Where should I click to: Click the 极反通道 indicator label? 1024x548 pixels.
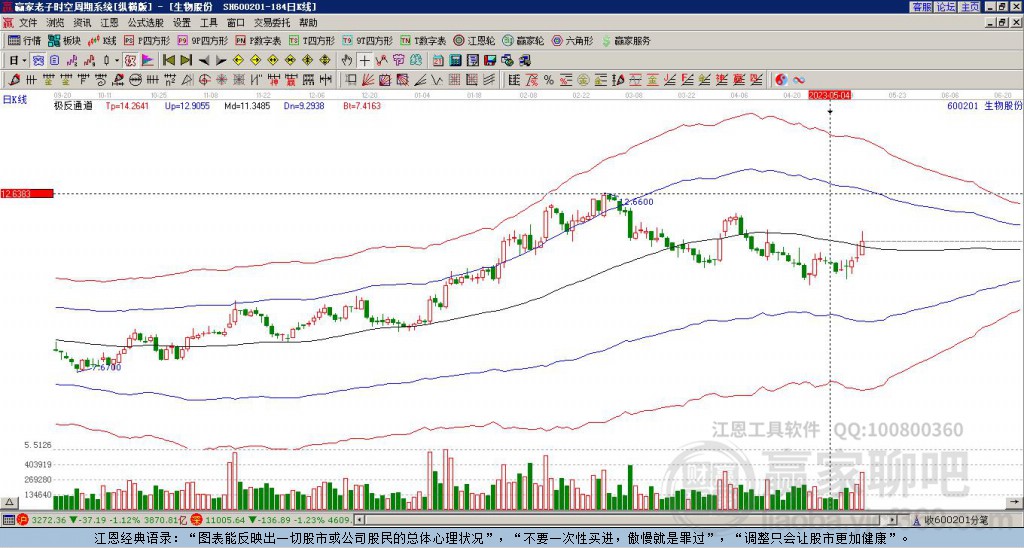tap(72, 106)
